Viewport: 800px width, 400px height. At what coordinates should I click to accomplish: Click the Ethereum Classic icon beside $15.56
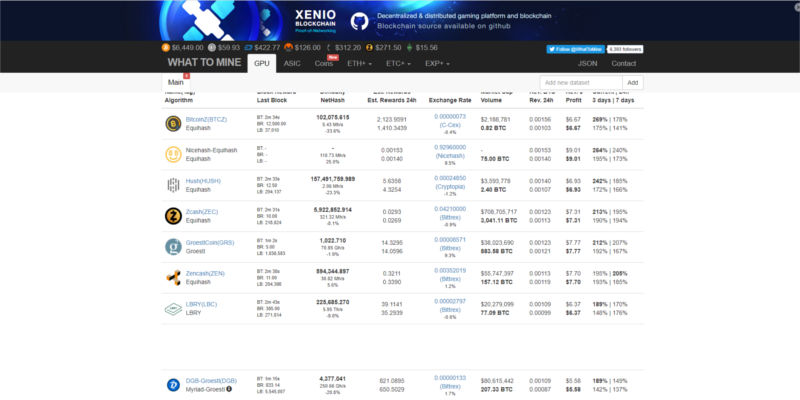click(409, 47)
